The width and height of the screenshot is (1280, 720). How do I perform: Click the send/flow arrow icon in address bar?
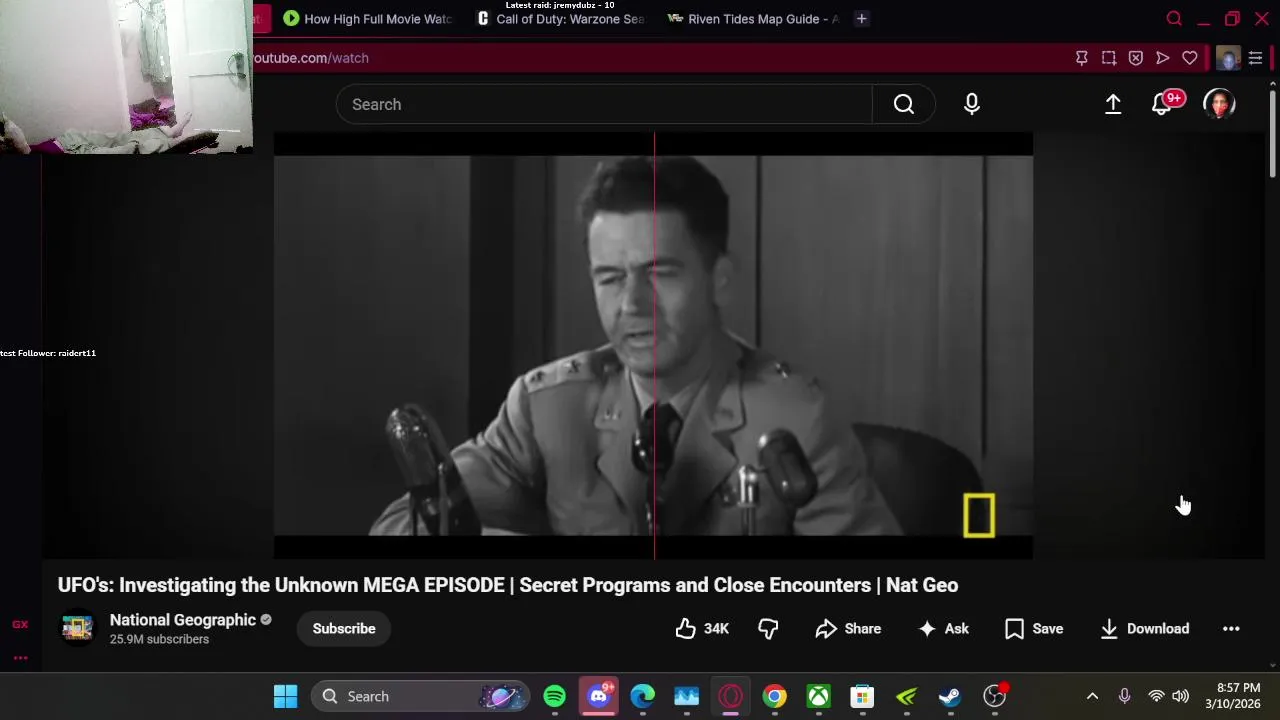(1163, 58)
